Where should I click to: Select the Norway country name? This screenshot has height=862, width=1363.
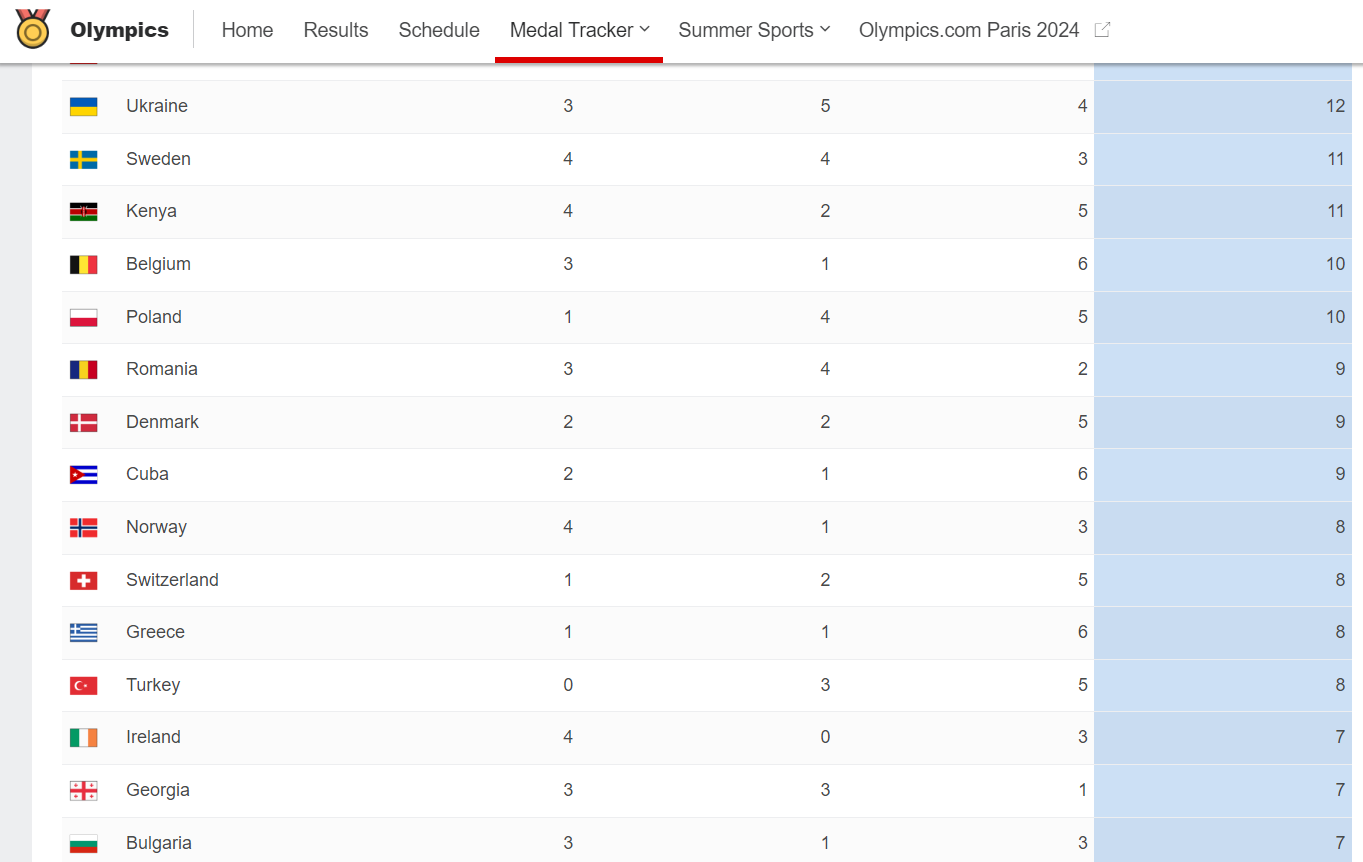click(x=156, y=527)
